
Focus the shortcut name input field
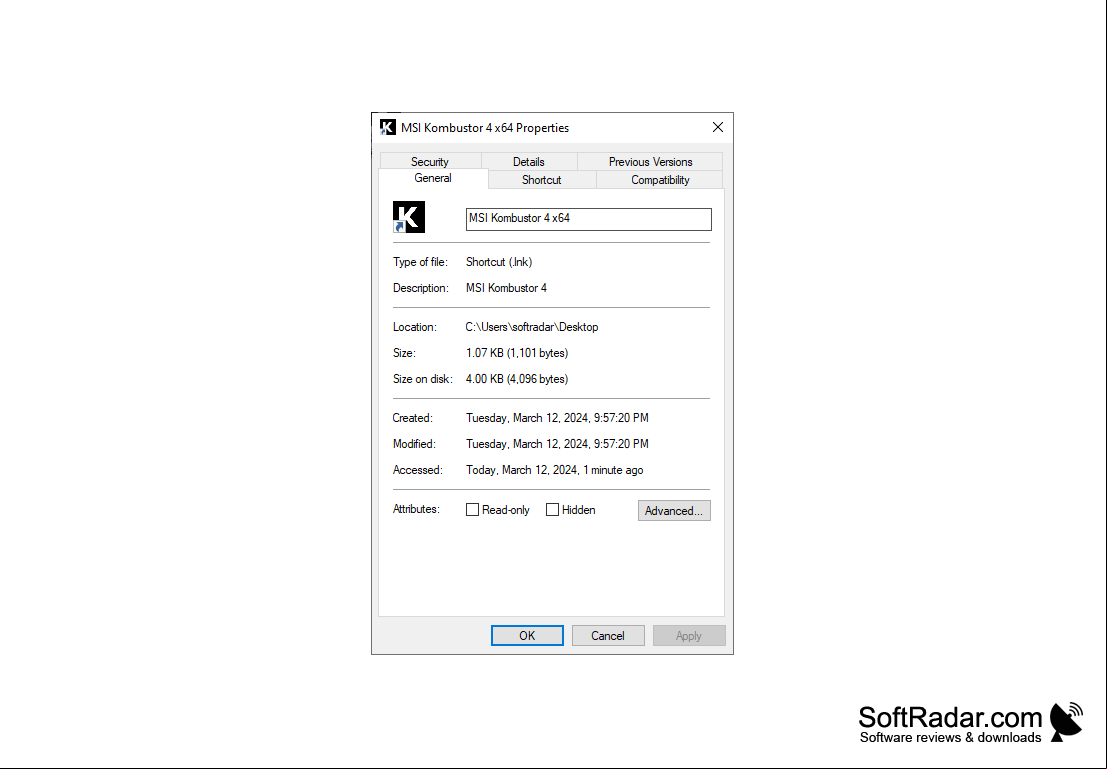point(589,219)
